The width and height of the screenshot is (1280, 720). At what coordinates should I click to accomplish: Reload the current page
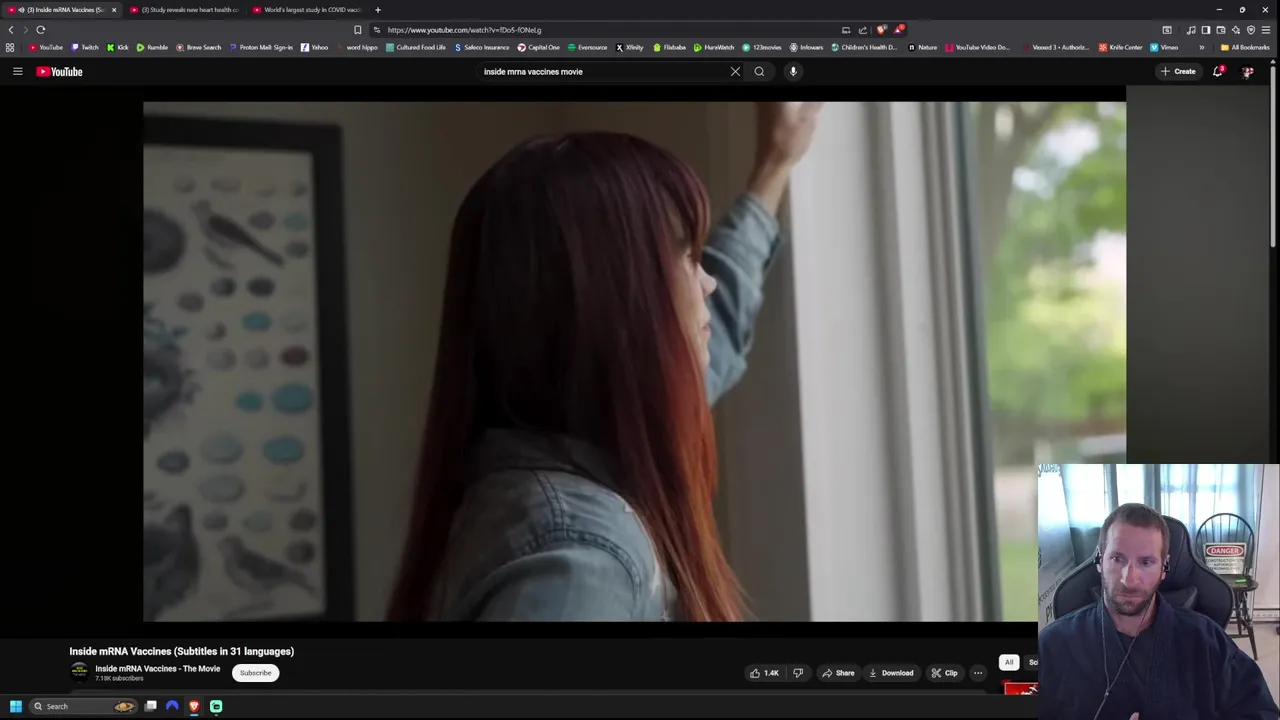pyautogui.click(x=41, y=30)
